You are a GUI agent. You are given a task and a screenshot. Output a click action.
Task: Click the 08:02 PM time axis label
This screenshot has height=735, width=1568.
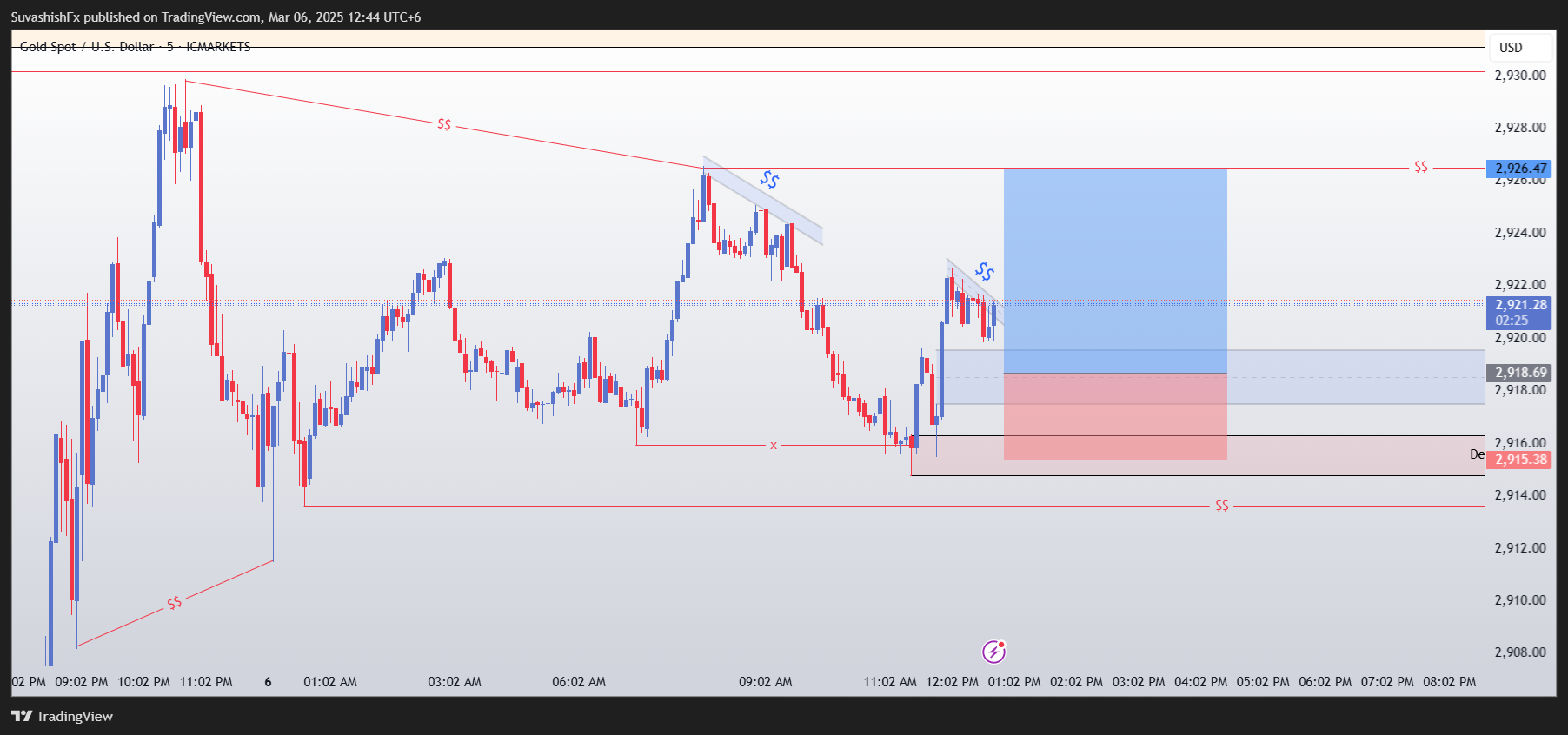1450,682
